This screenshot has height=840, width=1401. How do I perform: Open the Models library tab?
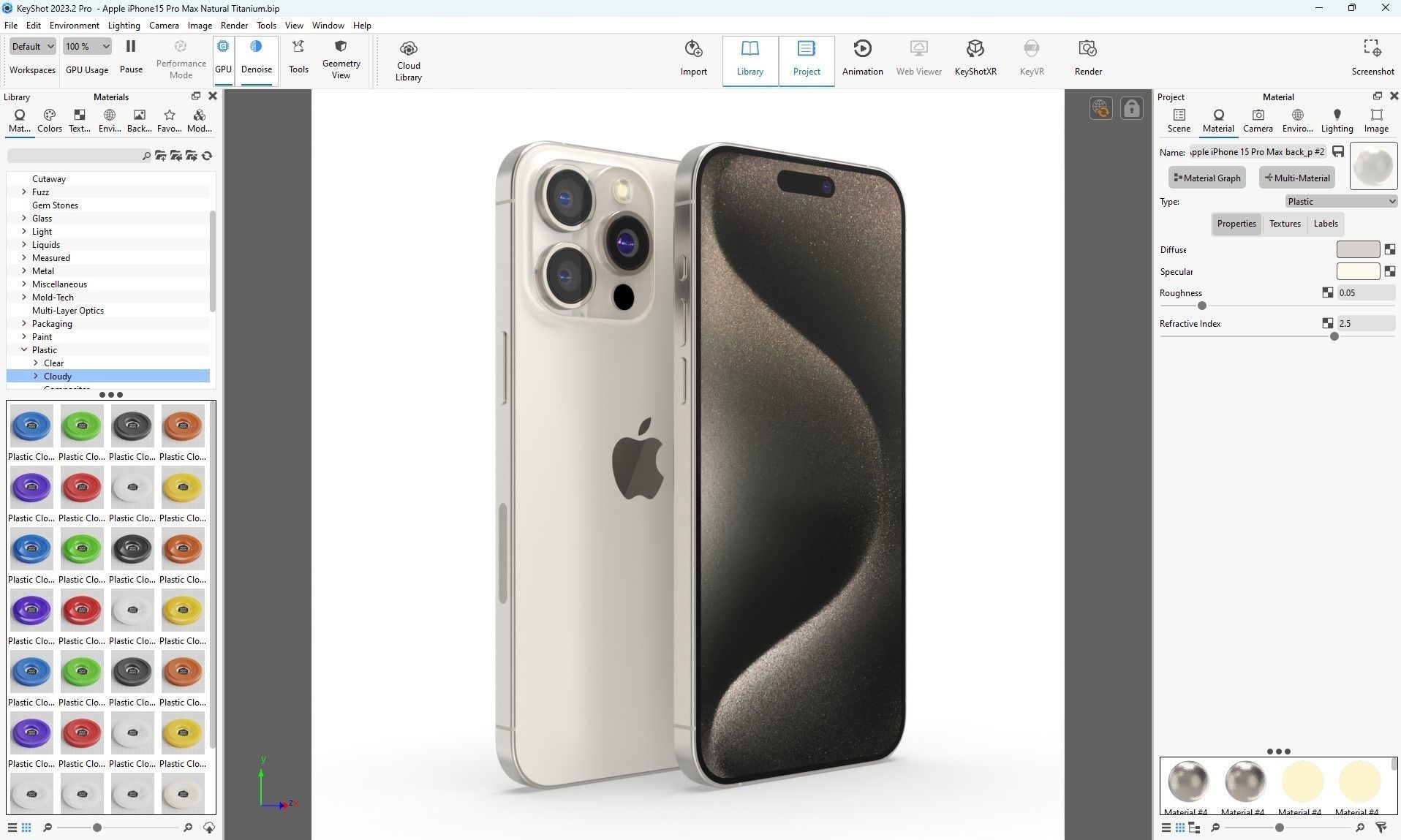coord(199,121)
